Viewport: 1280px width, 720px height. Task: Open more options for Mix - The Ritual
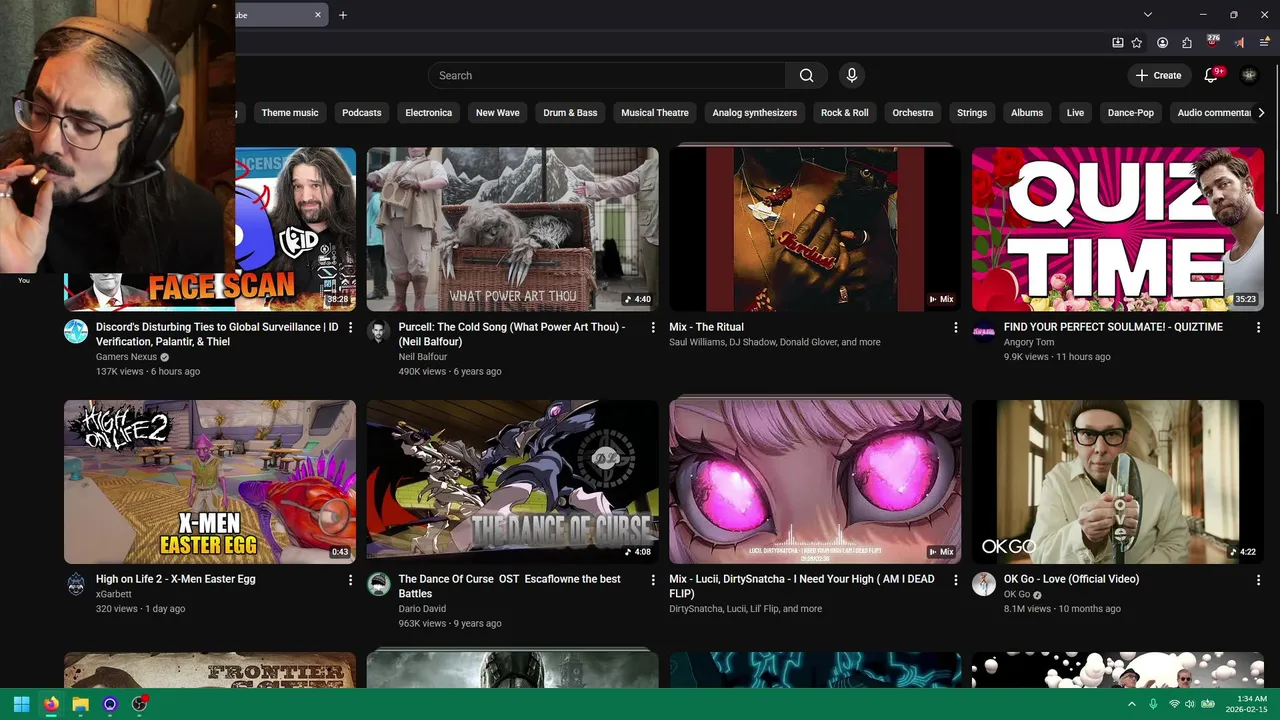click(955, 328)
